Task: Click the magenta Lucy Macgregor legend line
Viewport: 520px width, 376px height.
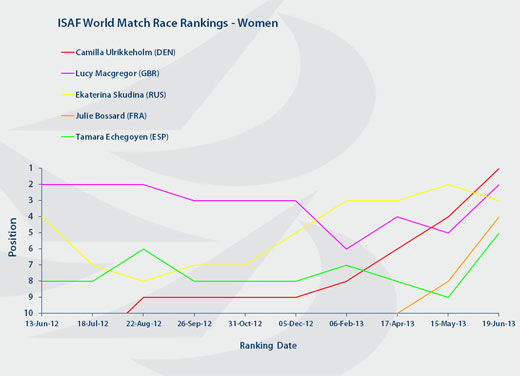Action: 68,73
